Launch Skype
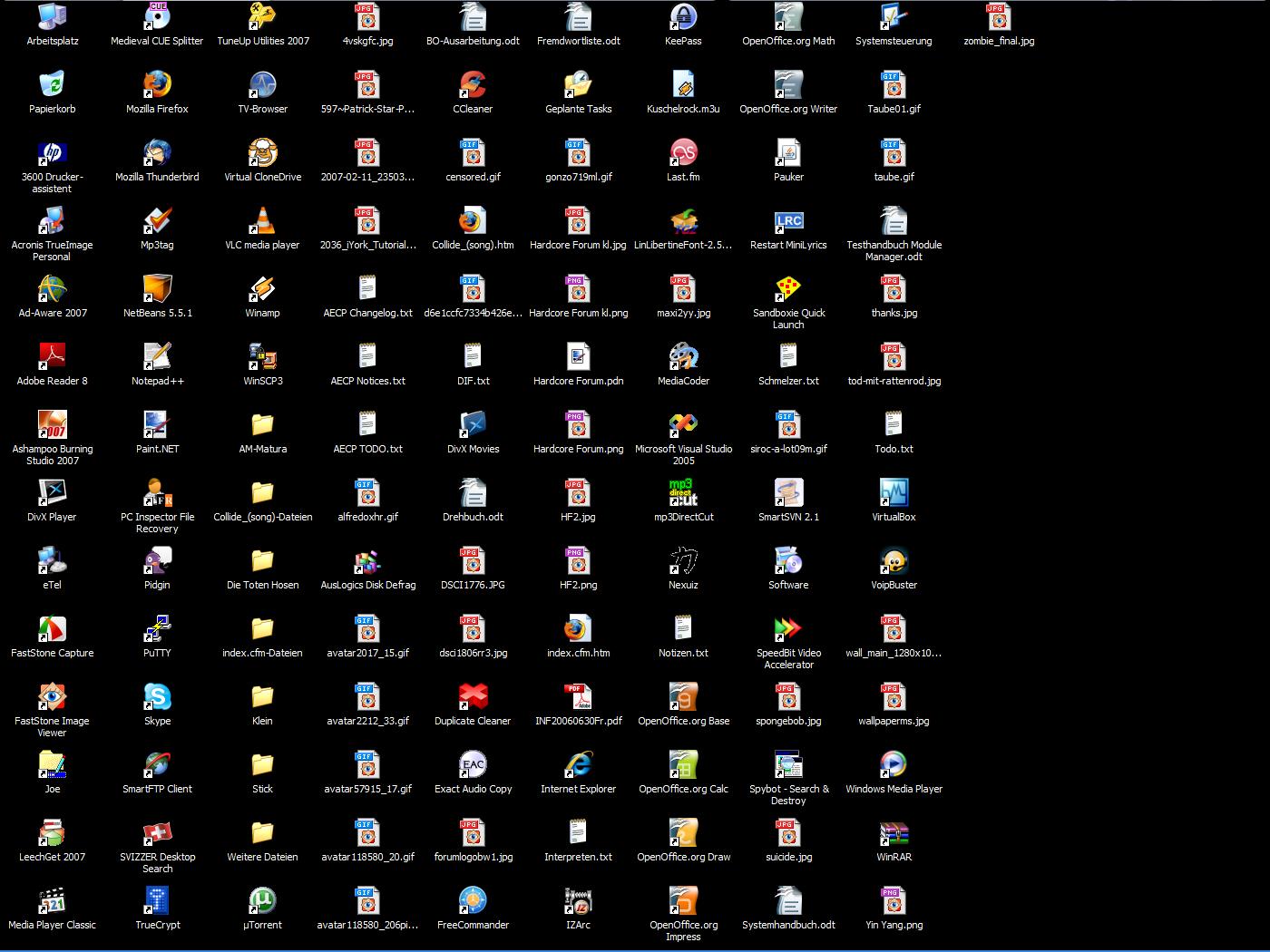The width and height of the screenshot is (1270, 952). click(x=158, y=696)
